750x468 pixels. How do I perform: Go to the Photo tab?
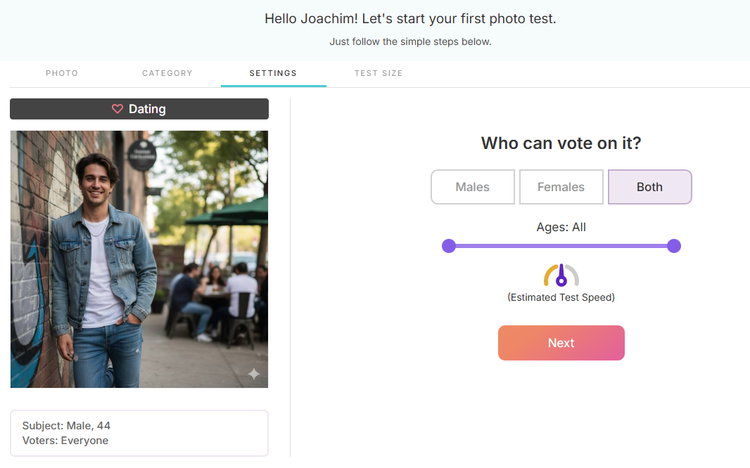(62, 73)
